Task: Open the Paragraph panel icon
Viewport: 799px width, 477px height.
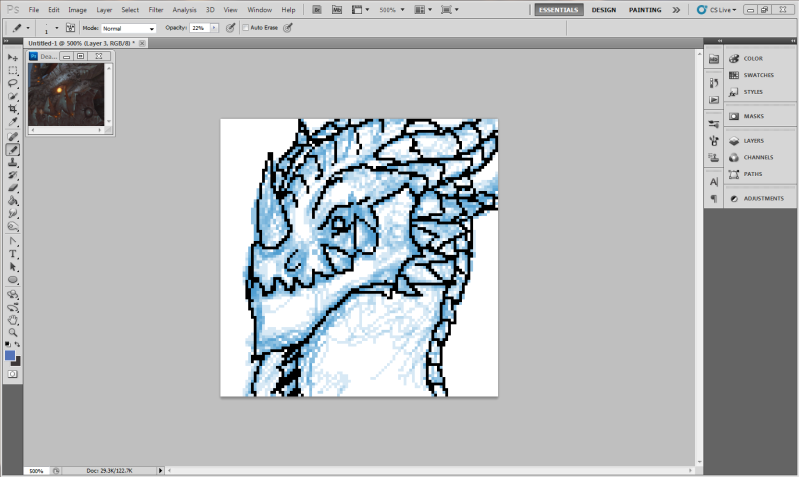Action: click(714, 199)
